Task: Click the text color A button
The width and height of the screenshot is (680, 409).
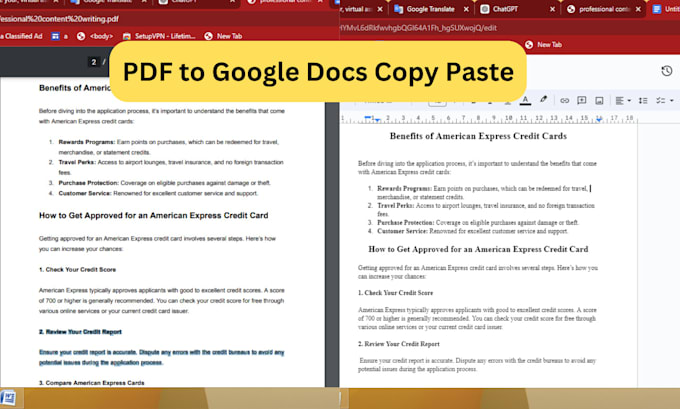Action: click(525, 100)
